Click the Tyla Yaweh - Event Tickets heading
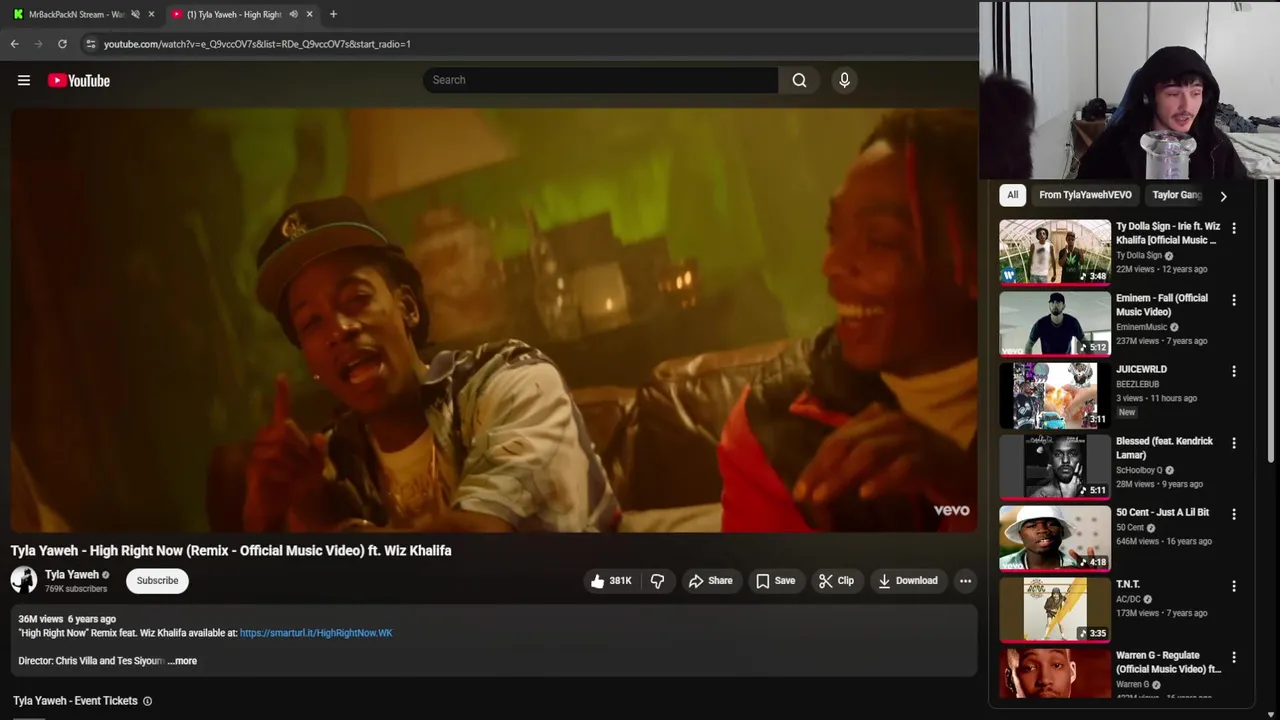1280x720 pixels. tap(75, 701)
